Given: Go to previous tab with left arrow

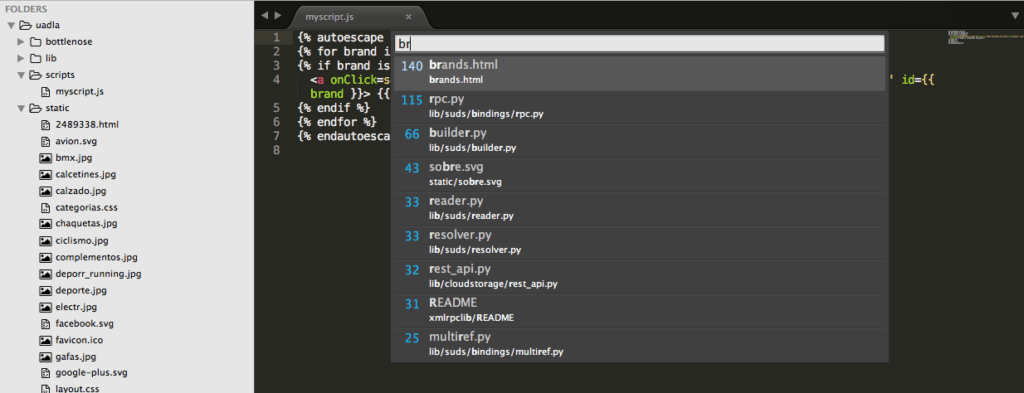Looking at the screenshot, I should pyautogui.click(x=265, y=15).
